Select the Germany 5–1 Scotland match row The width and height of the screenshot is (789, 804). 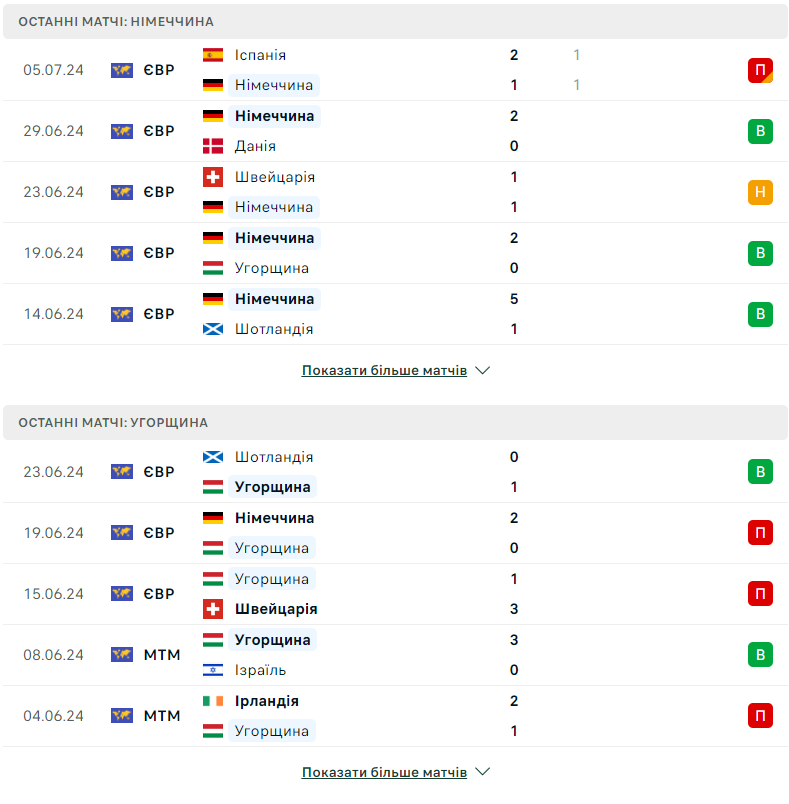pos(395,314)
